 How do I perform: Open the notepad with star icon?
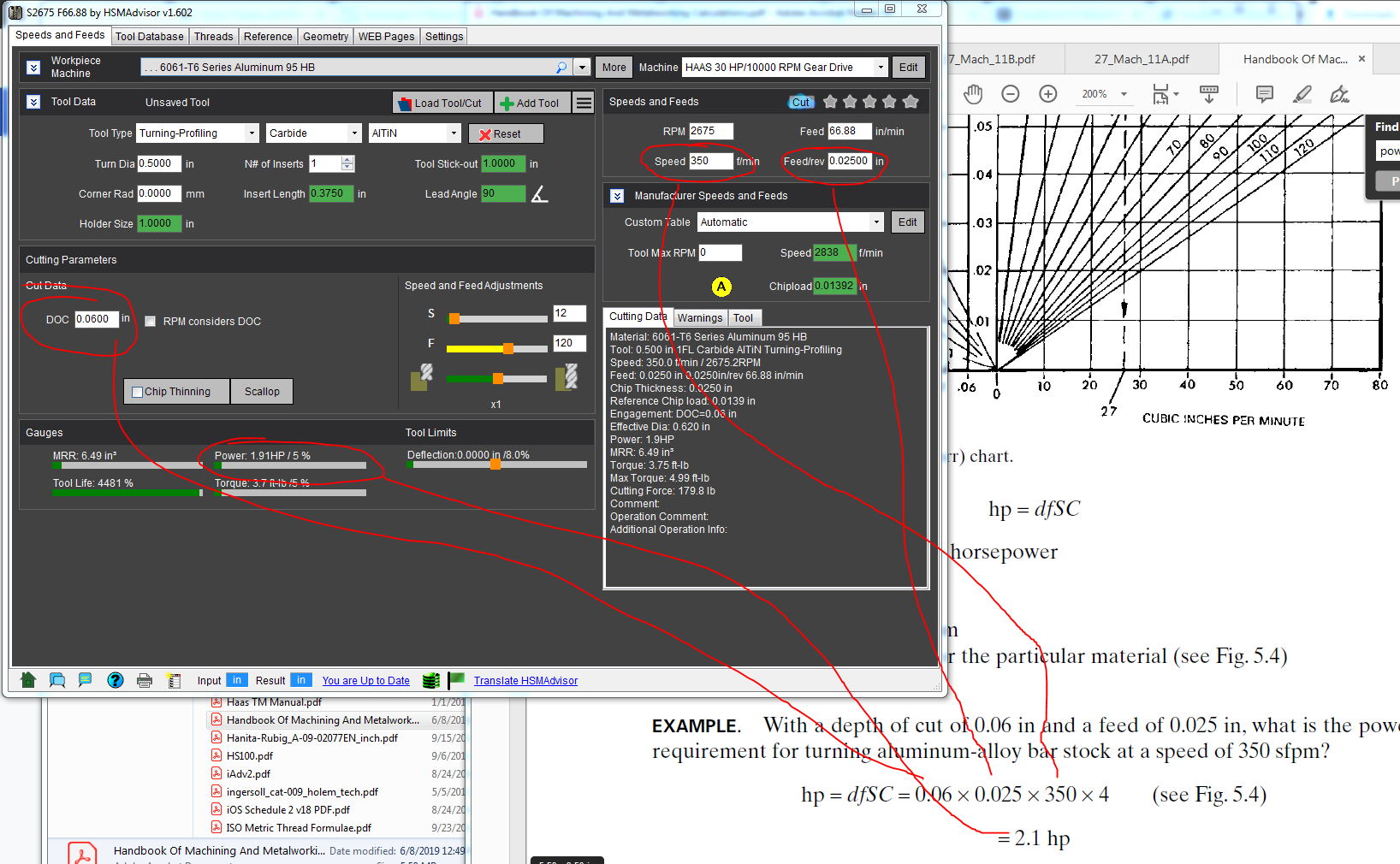tap(174, 681)
